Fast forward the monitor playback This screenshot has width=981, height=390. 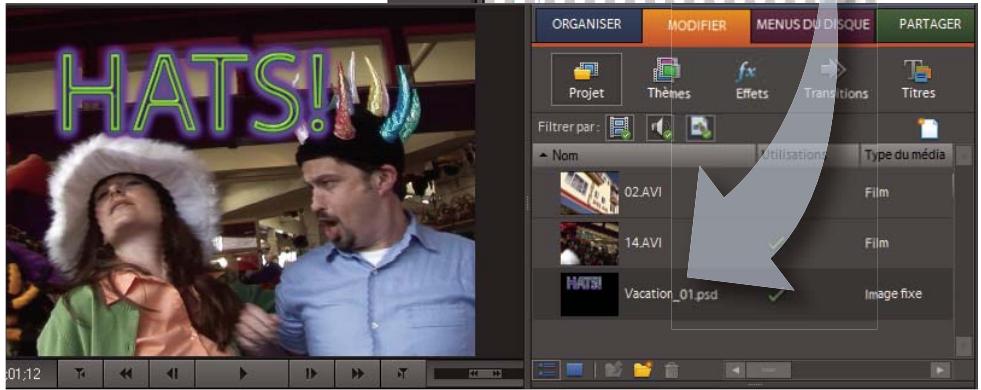(x=357, y=374)
